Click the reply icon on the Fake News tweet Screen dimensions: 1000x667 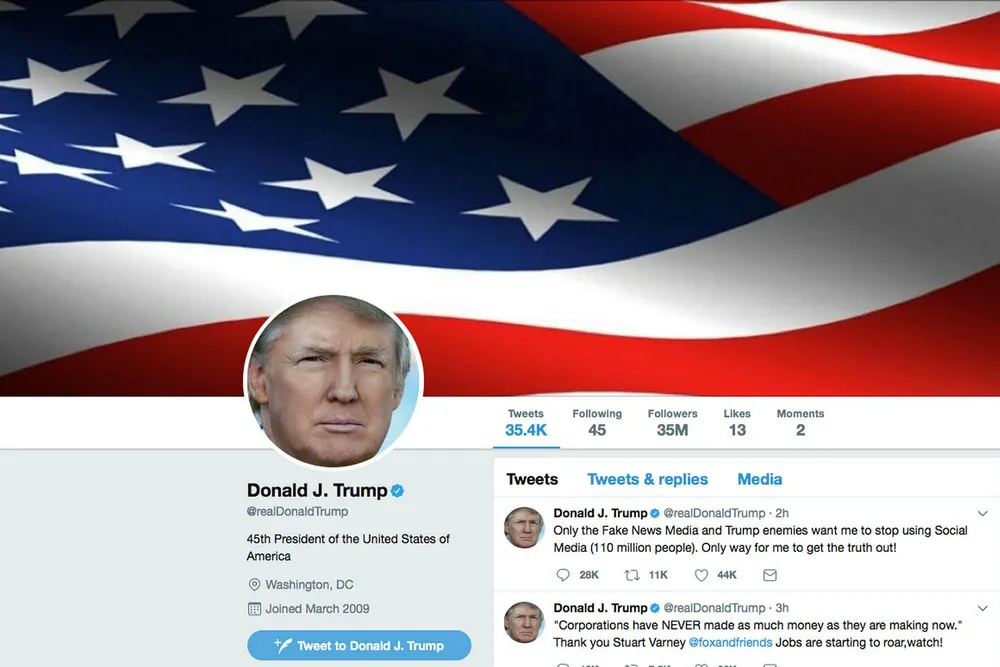point(562,575)
